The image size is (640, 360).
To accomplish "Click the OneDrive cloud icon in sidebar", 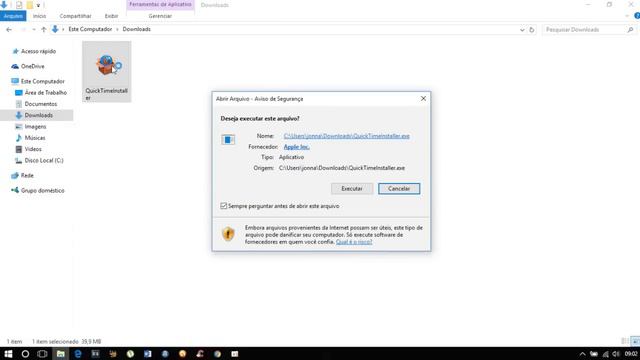I will click(16, 66).
